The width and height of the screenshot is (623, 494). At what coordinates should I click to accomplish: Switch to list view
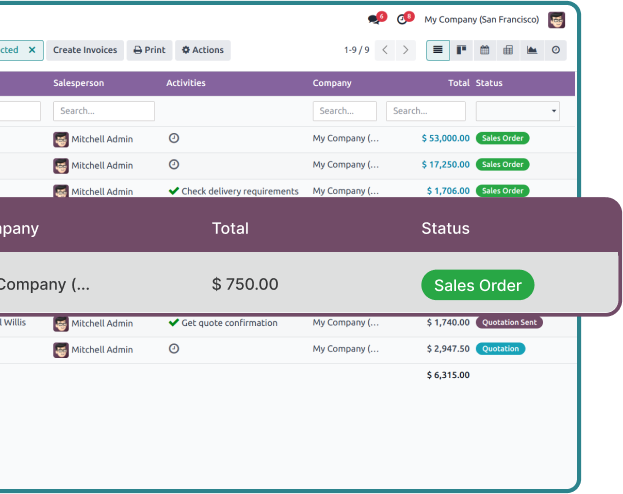(x=438, y=50)
